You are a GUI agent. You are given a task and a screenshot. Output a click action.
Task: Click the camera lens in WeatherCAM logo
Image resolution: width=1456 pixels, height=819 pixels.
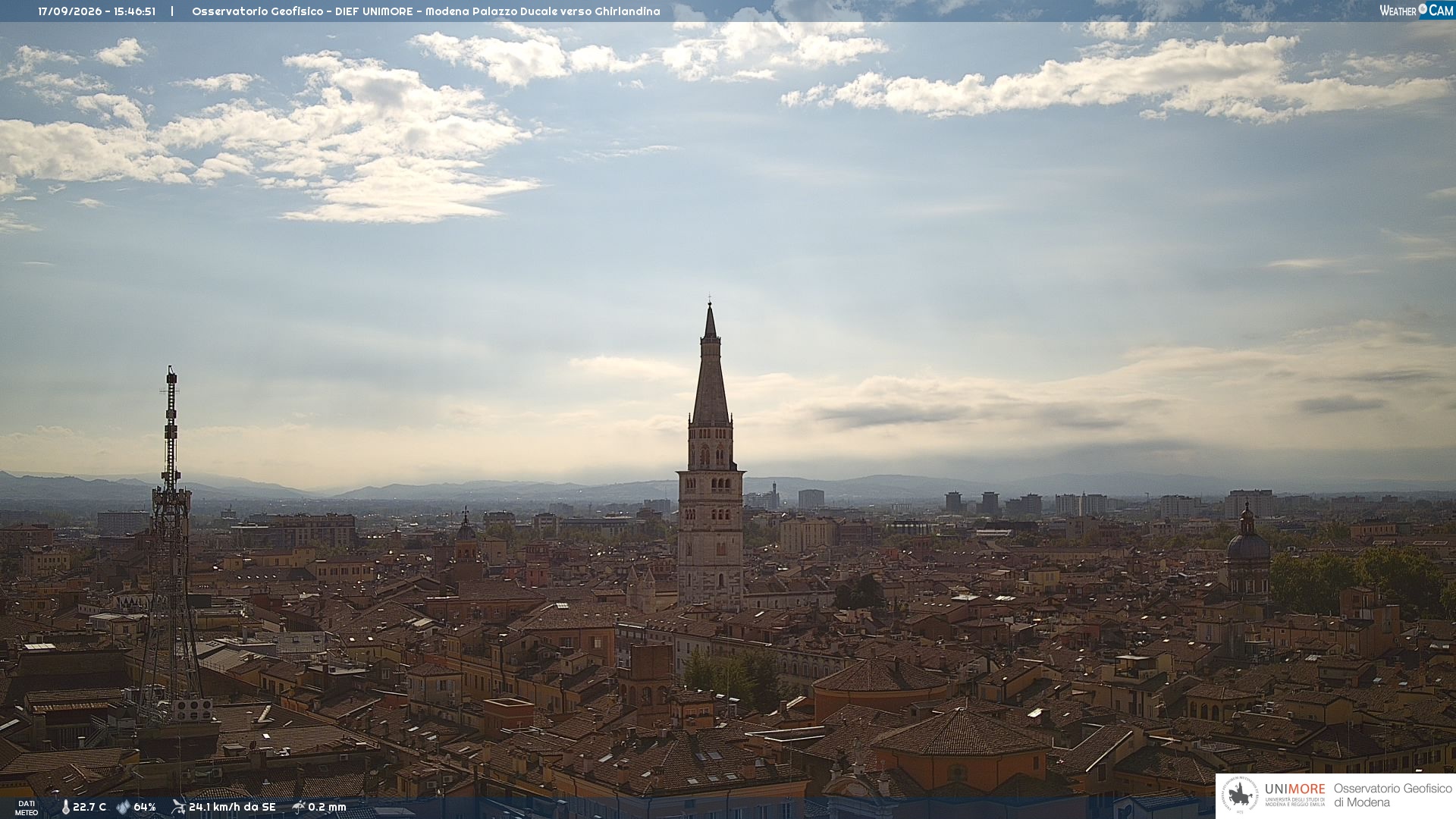tap(1423, 9)
